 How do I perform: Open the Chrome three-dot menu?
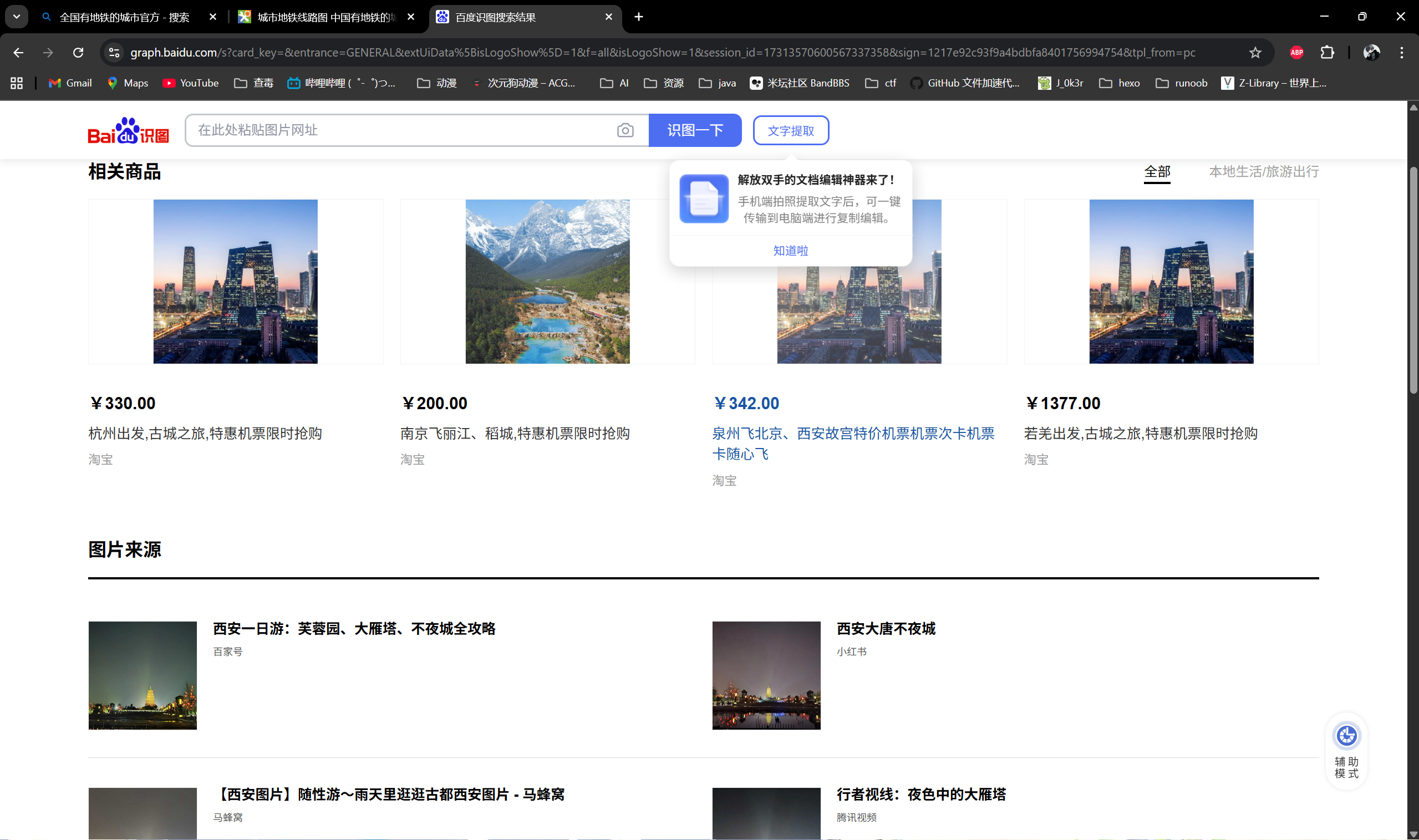[x=1401, y=53]
